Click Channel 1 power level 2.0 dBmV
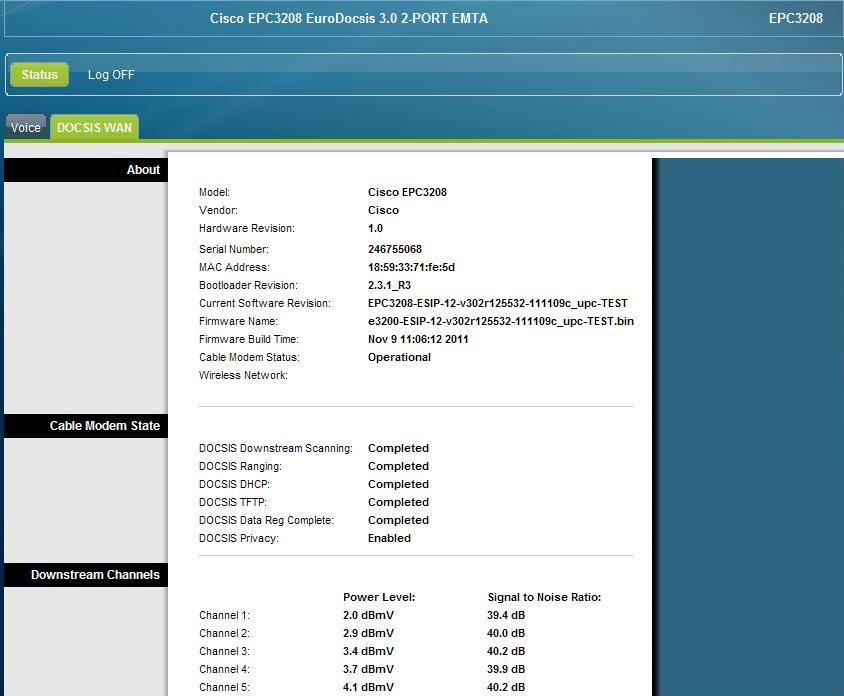 click(x=368, y=615)
